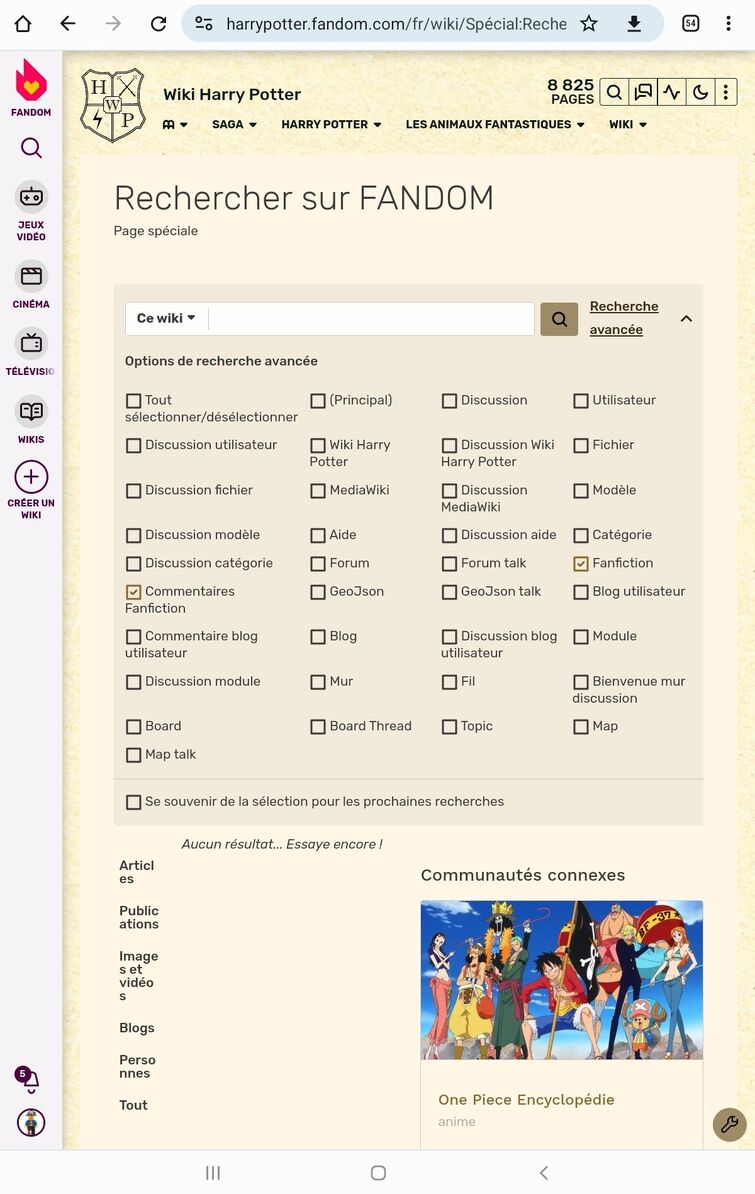Select the Tout results tab
755x1194 pixels.
coord(133,1105)
